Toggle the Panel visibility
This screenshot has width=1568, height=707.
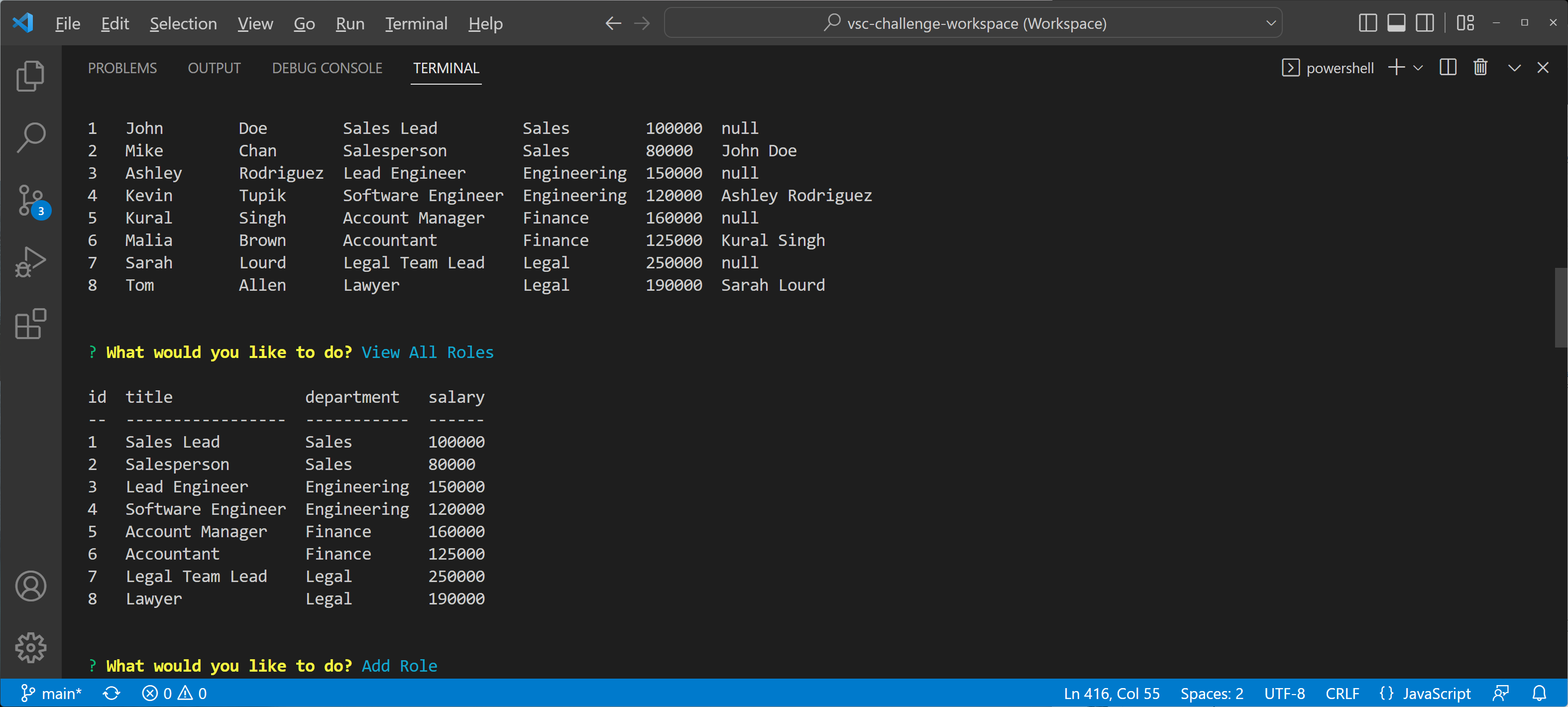point(1396,22)
